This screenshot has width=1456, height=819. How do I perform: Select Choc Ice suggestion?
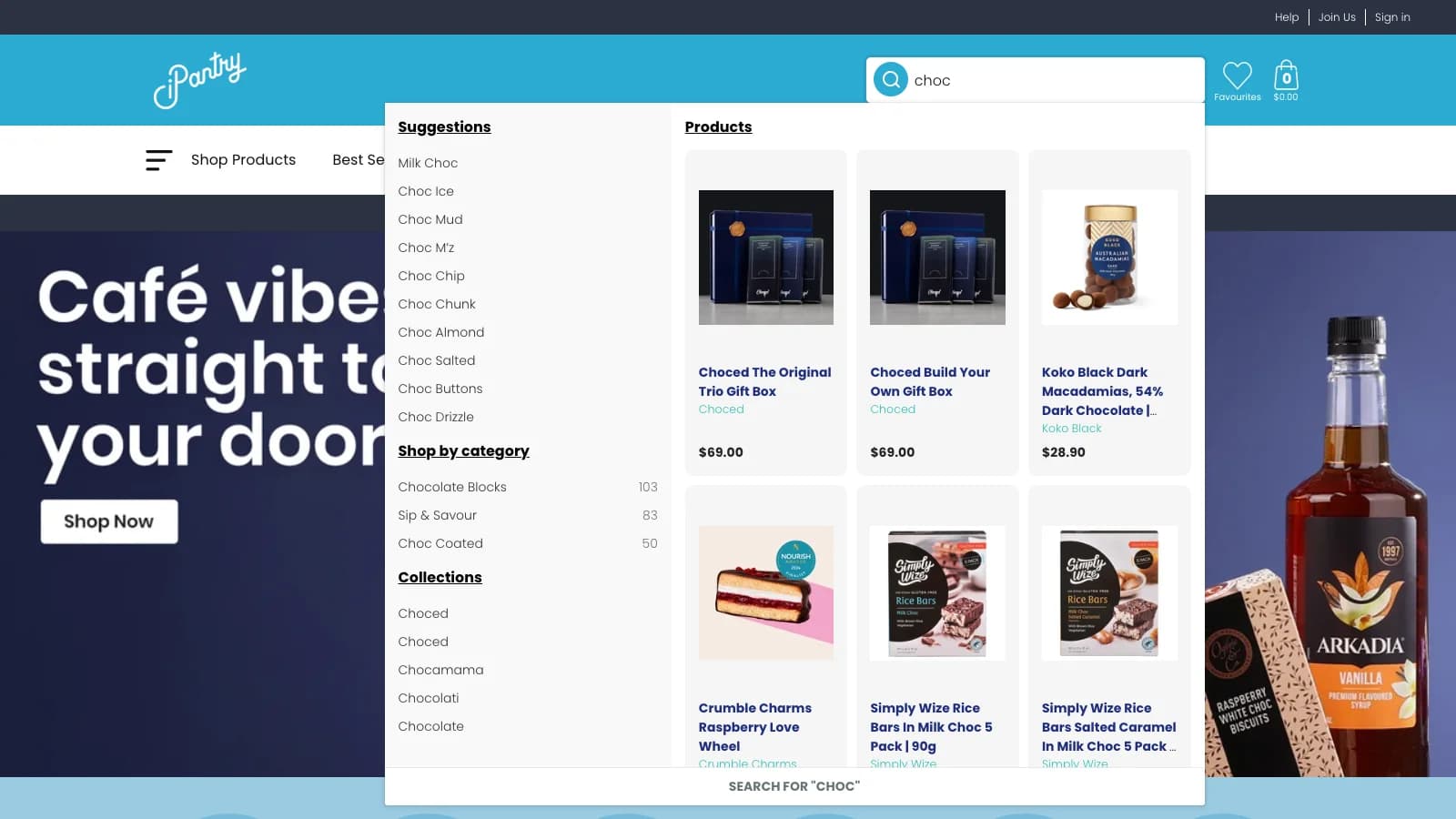(426, 191)
